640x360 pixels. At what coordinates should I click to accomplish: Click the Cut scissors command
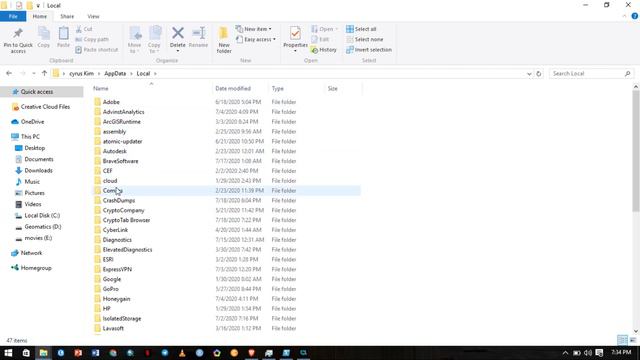[84, 29]
